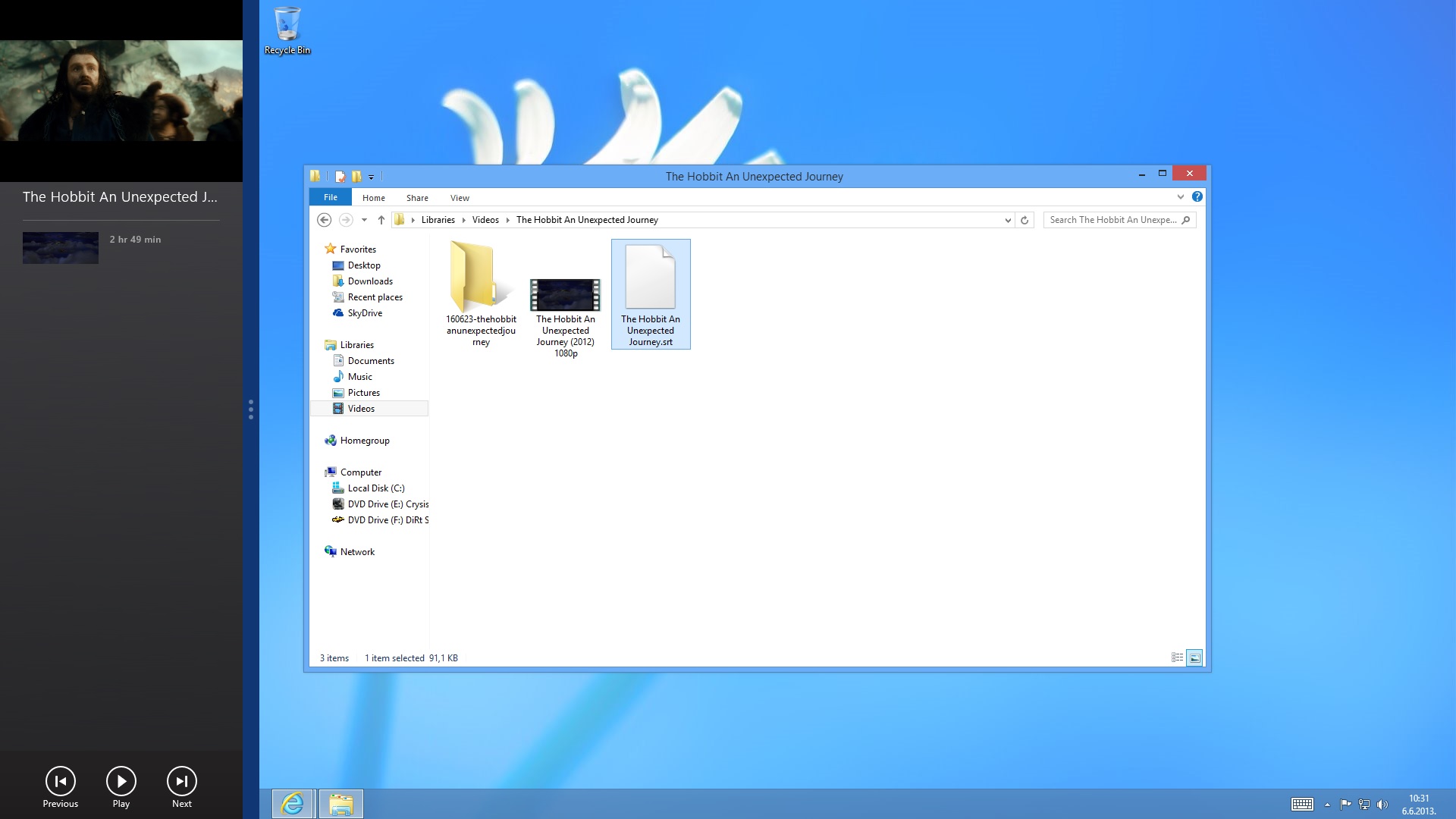Go back using the Back arrow
Screen dimensions: 1456x819
coord(324,220)
